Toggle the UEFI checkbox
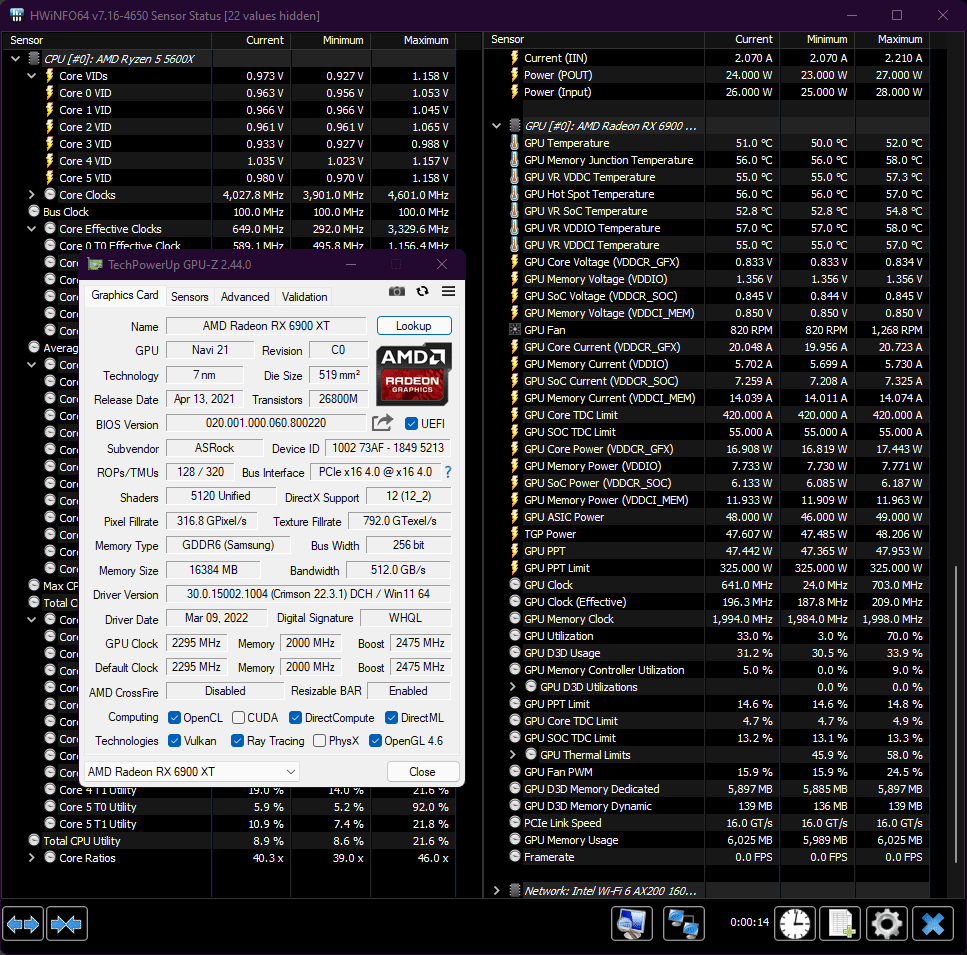Viewport: 967px width, 955px height. pos(411,424)
